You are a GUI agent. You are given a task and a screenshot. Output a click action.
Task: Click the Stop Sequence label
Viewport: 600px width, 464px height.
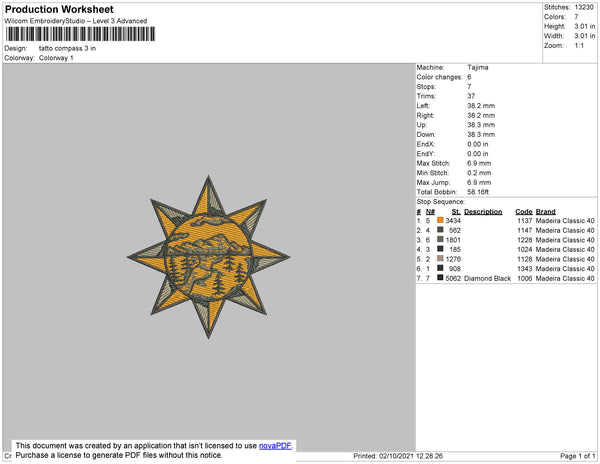coord(440,202)
